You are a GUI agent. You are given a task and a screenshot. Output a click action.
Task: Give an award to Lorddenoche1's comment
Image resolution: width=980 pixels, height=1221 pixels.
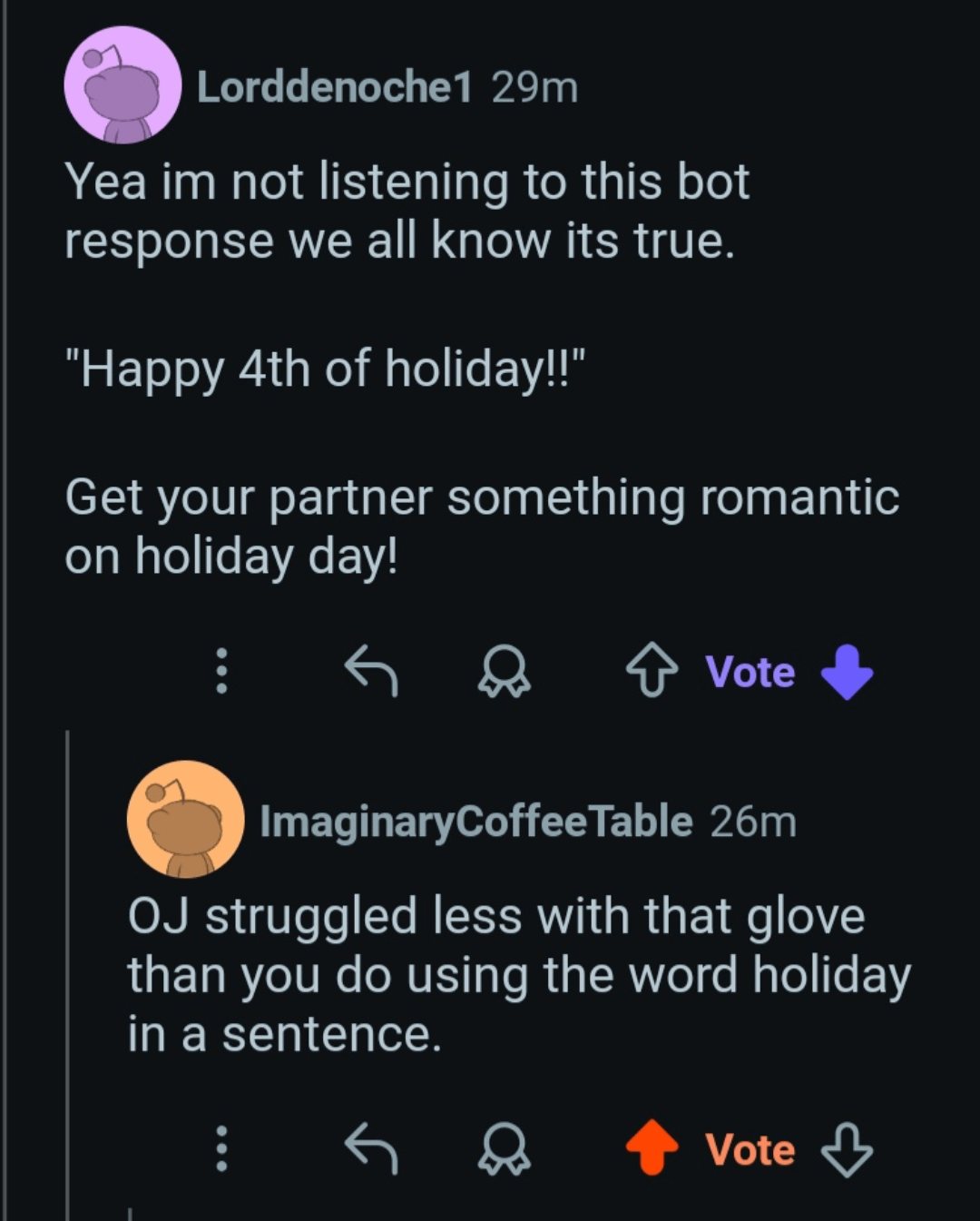504,671
